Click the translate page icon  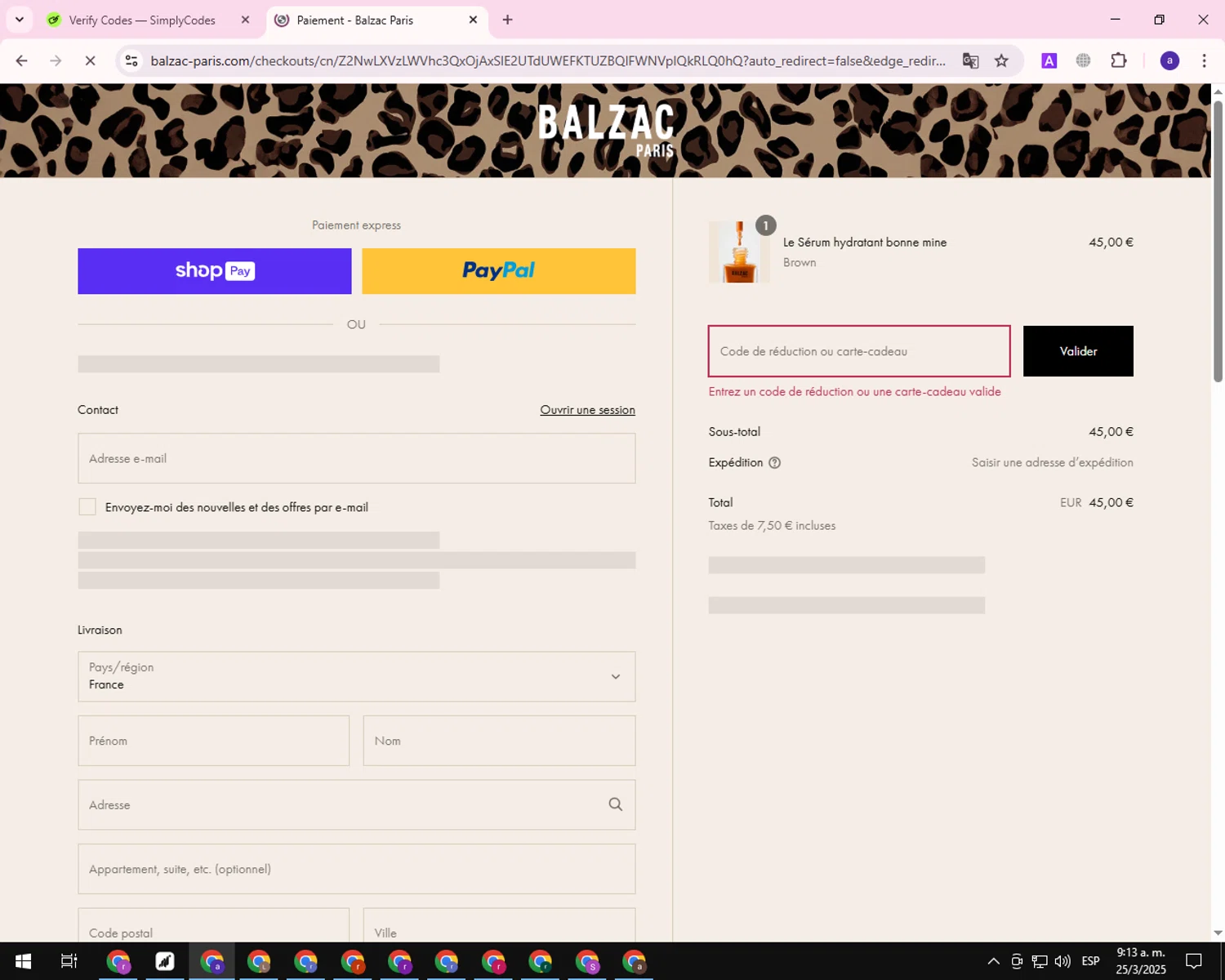coord(970,60)
